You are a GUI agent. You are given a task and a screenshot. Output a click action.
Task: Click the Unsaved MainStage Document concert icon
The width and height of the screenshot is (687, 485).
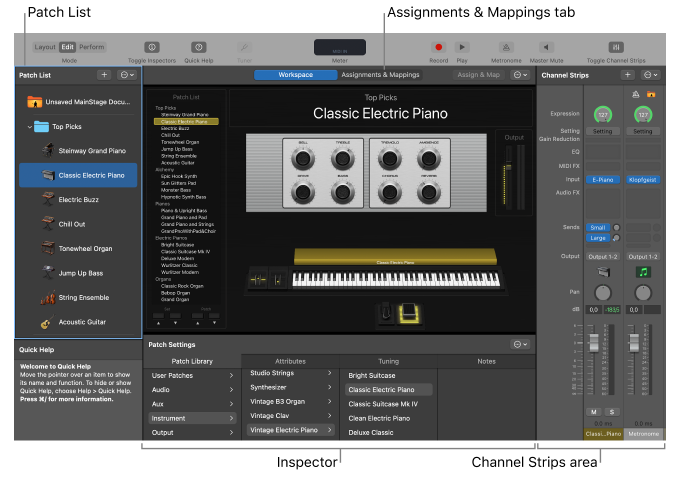tap(35, 102)
